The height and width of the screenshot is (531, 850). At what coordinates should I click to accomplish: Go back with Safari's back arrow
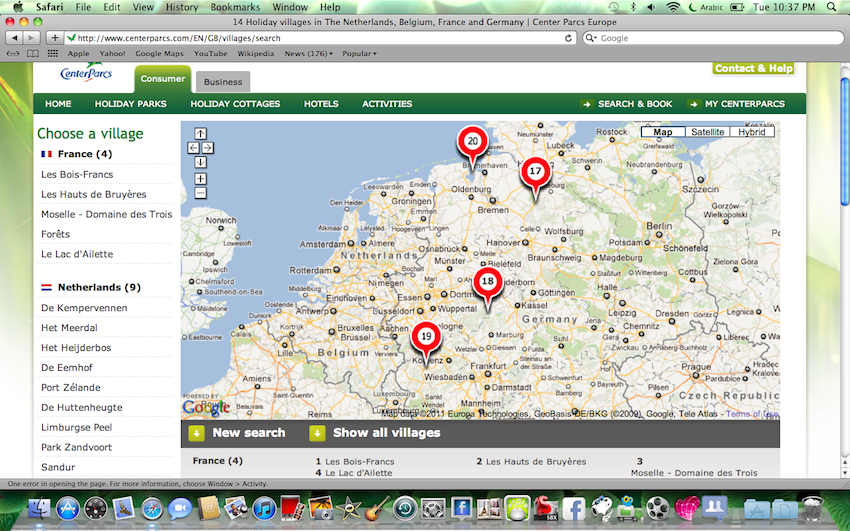15,38
